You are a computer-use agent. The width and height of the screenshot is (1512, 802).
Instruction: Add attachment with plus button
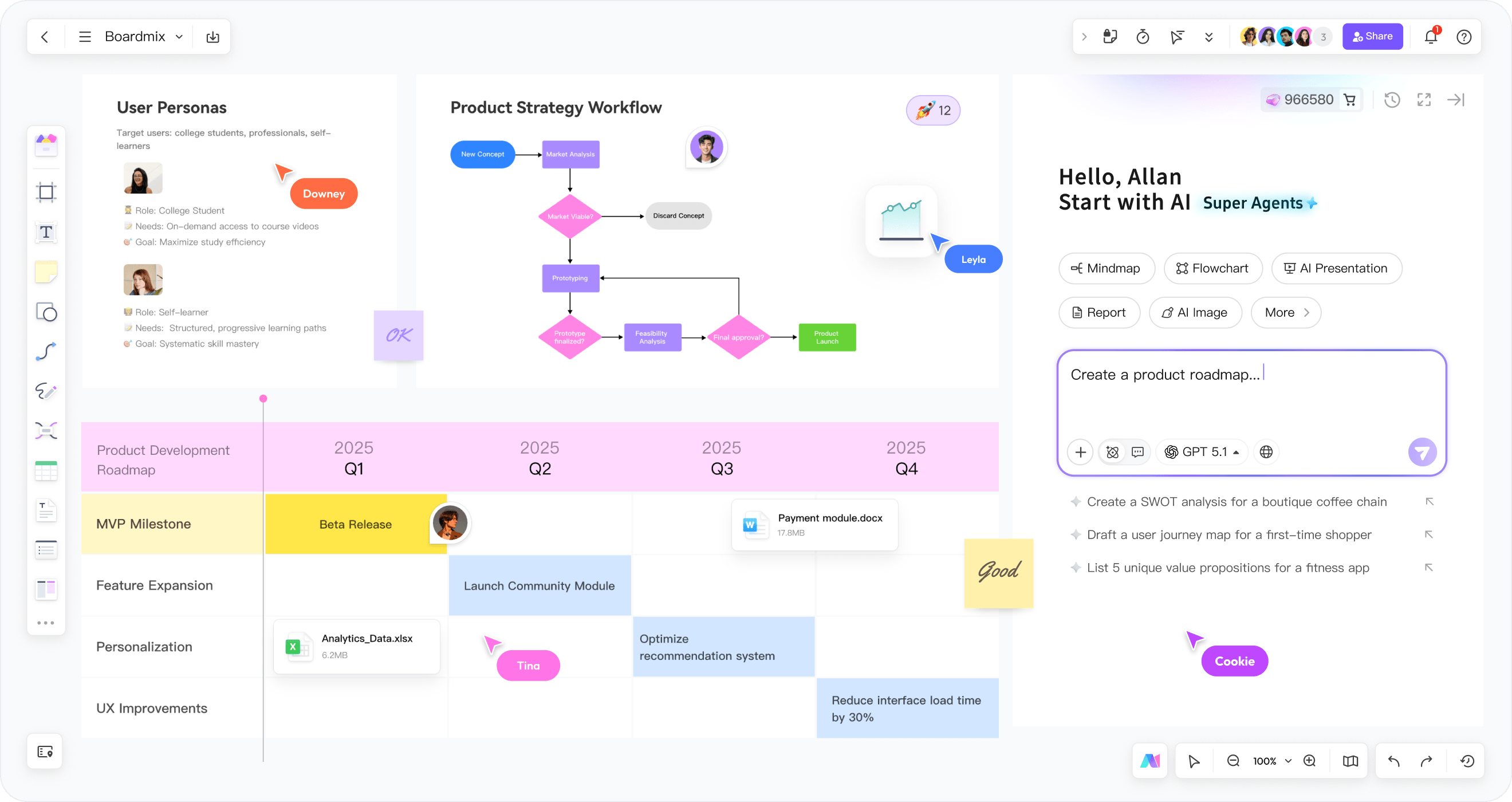[x=1080, y=452]
